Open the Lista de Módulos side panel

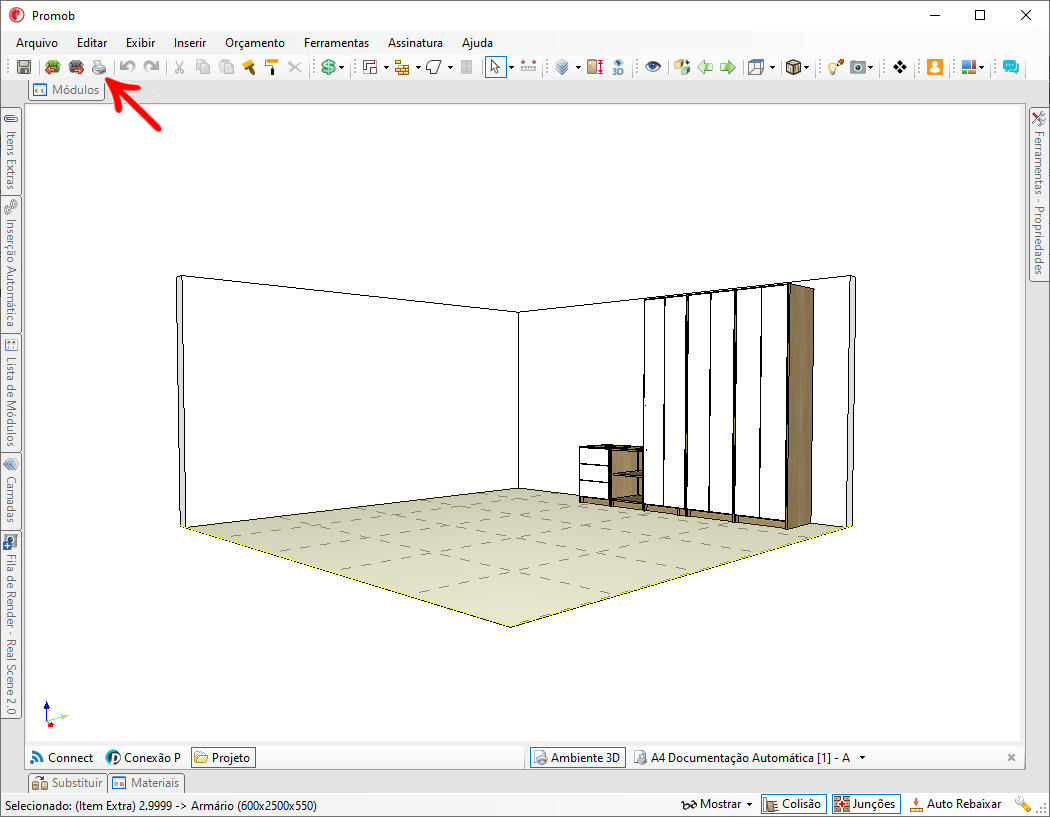(x=11, y=393)
